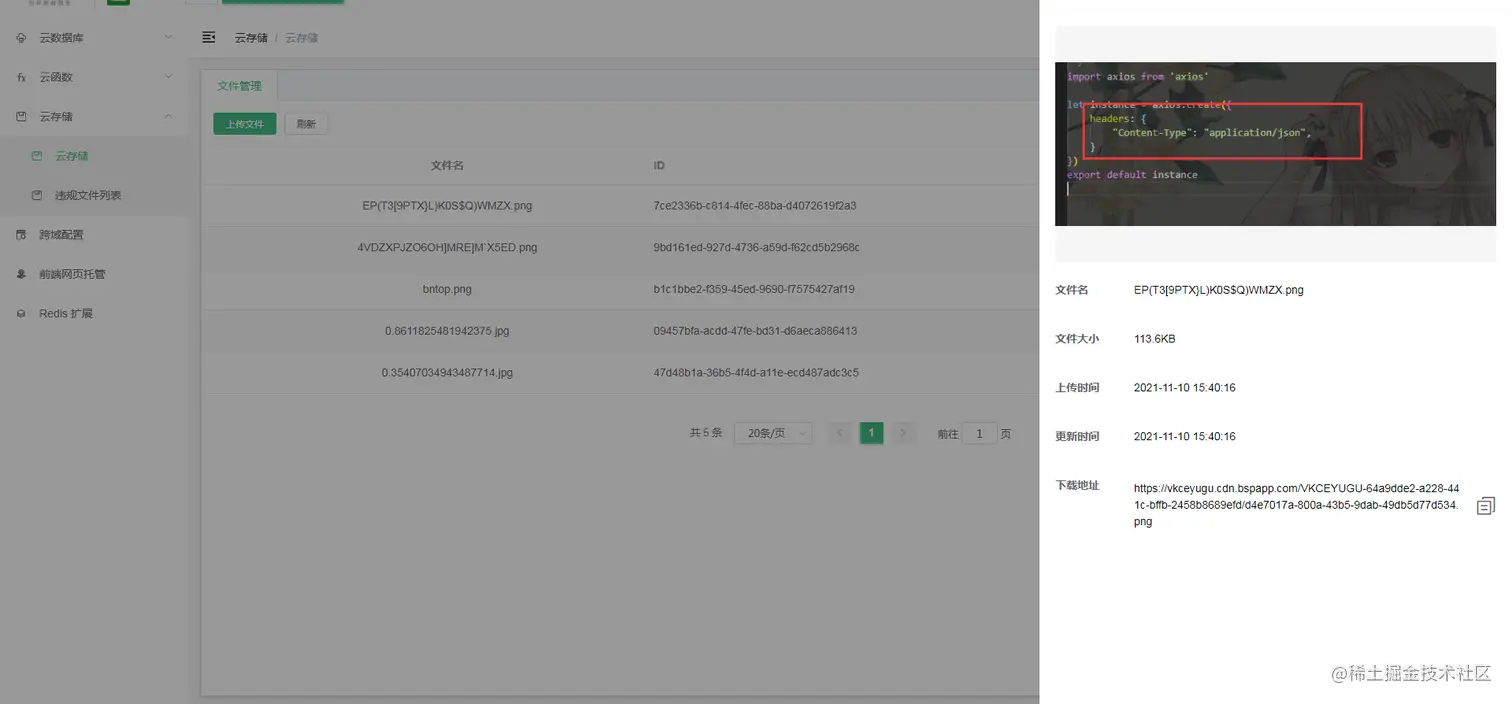Click the 违规文件列表 icon

pos(37,195)
